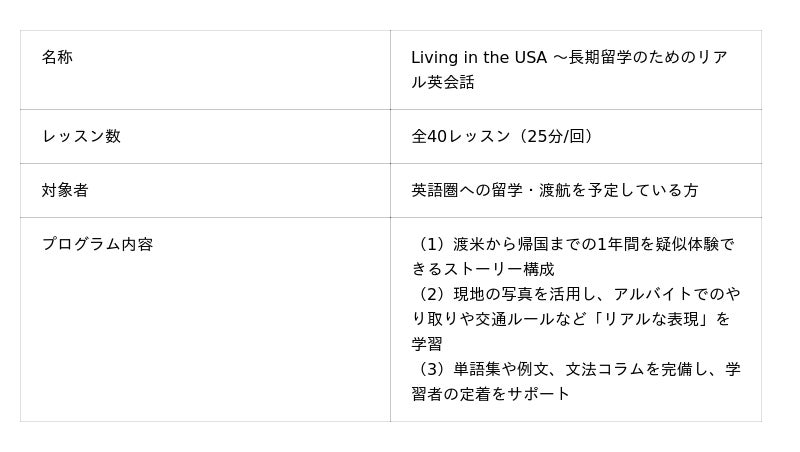Click the "（2）" item number marker
This screenshot has width=800, height=452.
coord(431,294)
